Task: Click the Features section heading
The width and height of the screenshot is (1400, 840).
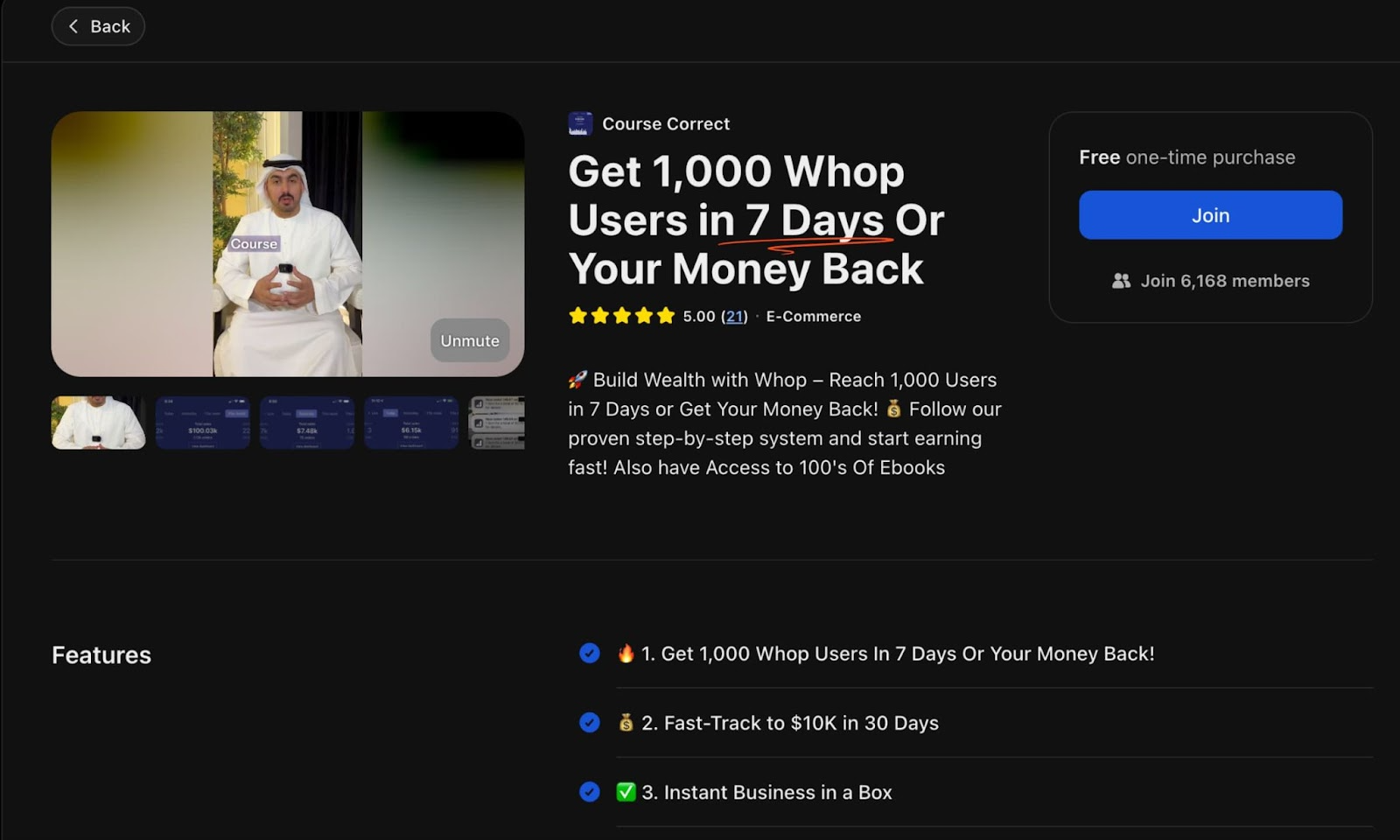Action: (x=101, y=654)
